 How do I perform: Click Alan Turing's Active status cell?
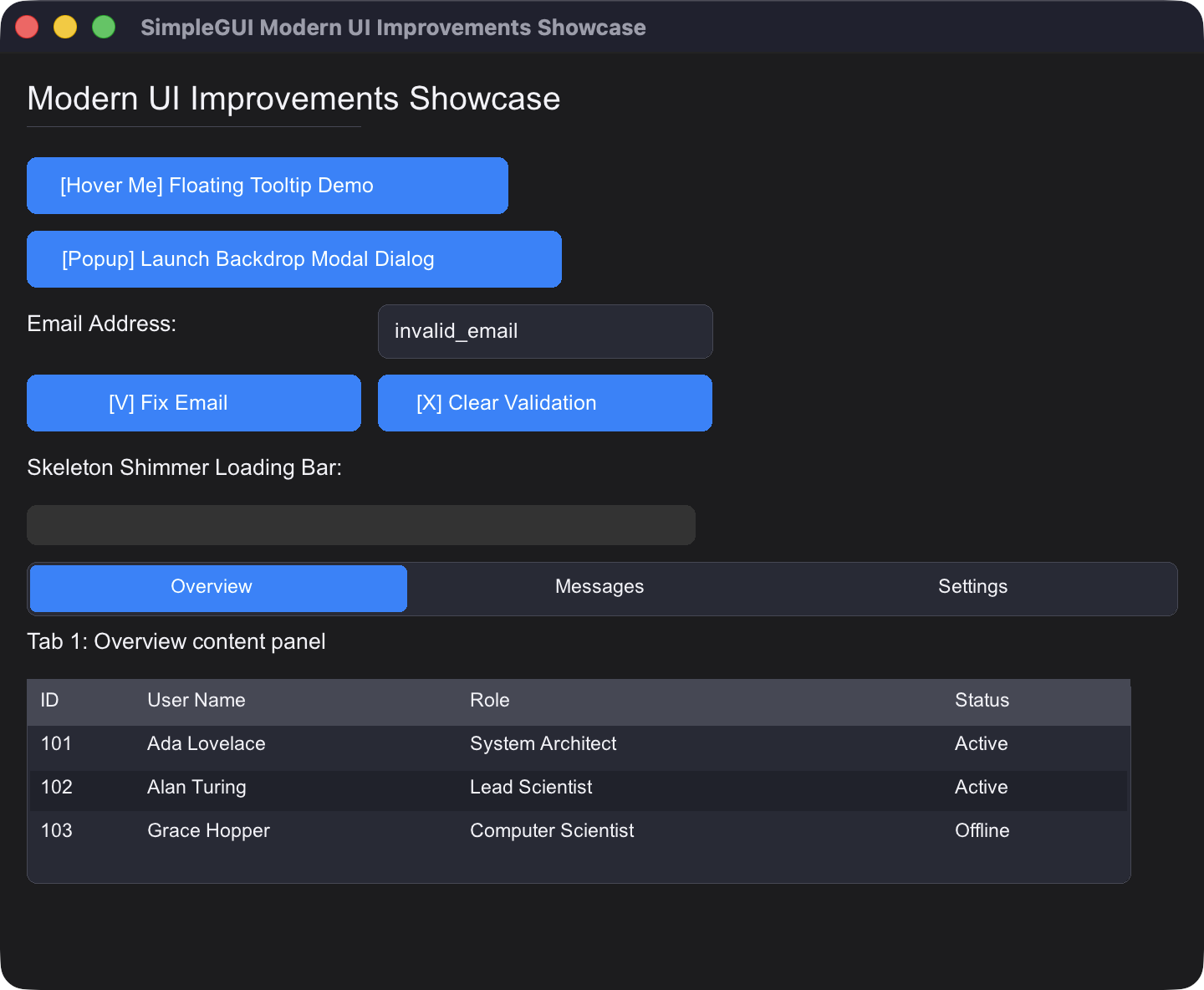(x=982, y=788)
